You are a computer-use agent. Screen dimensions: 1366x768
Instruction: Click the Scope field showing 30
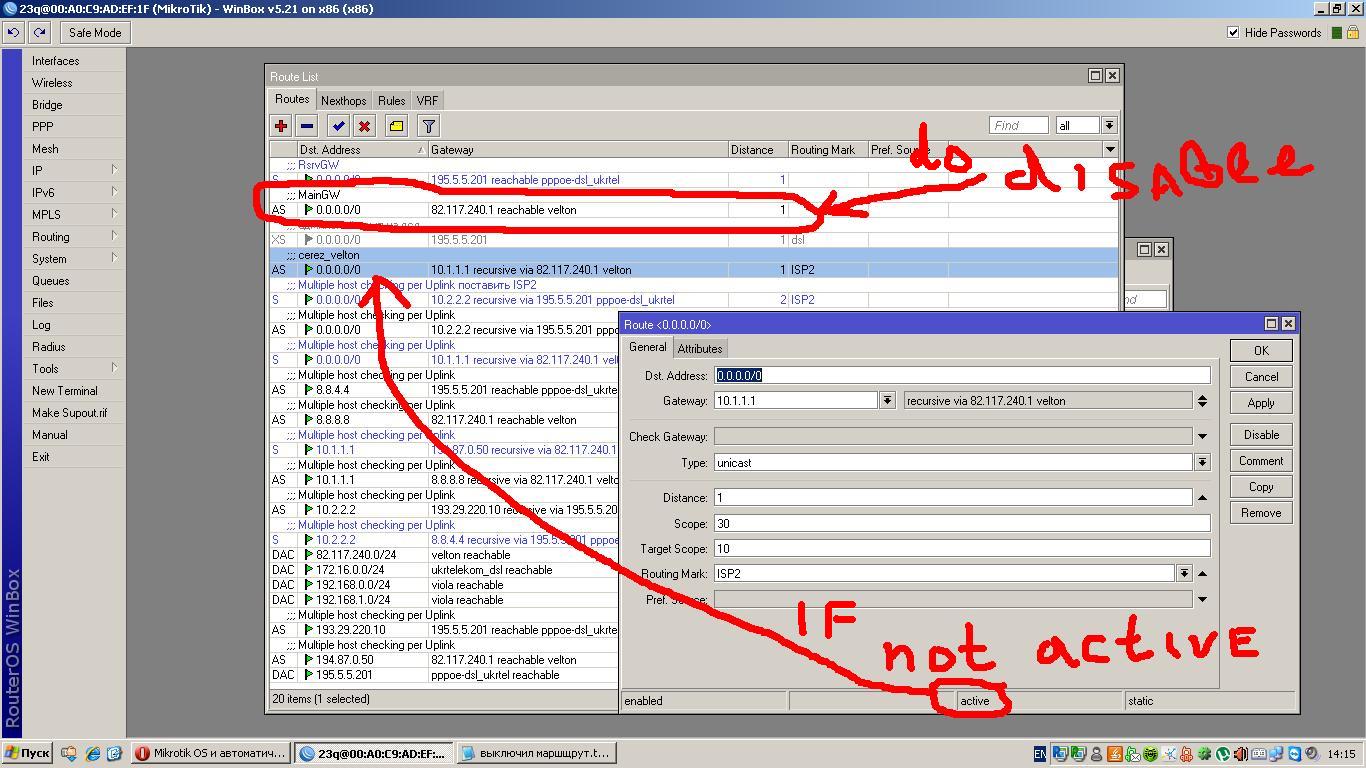pos(962,524)
